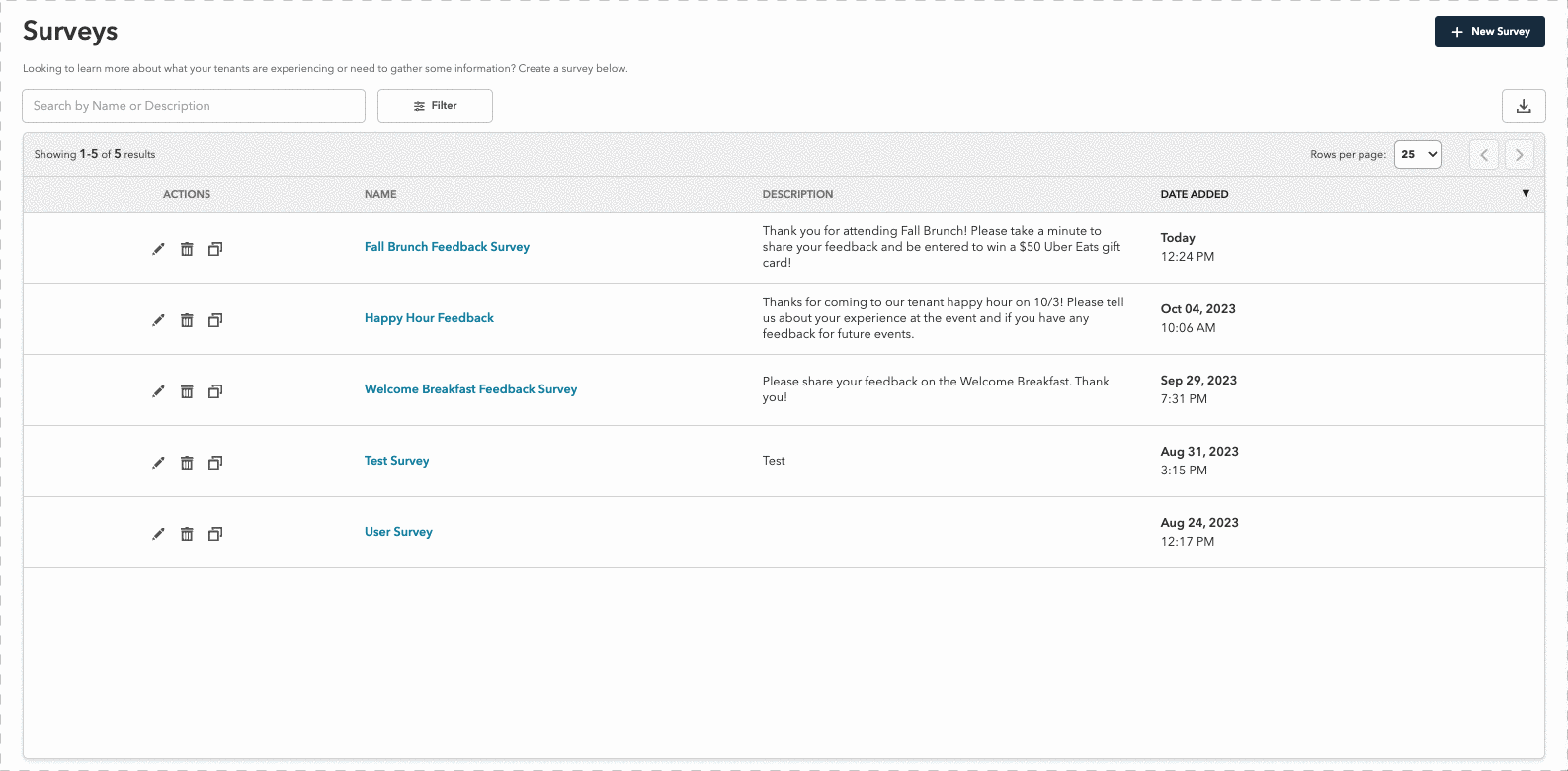Go to previous page of results

[1484, 155]
